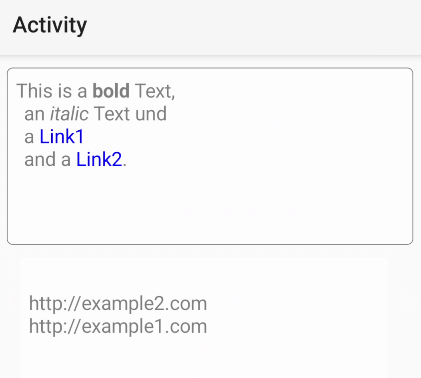Open the blue Link2 hyperlink
The width and height of the screenshot is (421, 378).
pos(99,159)
